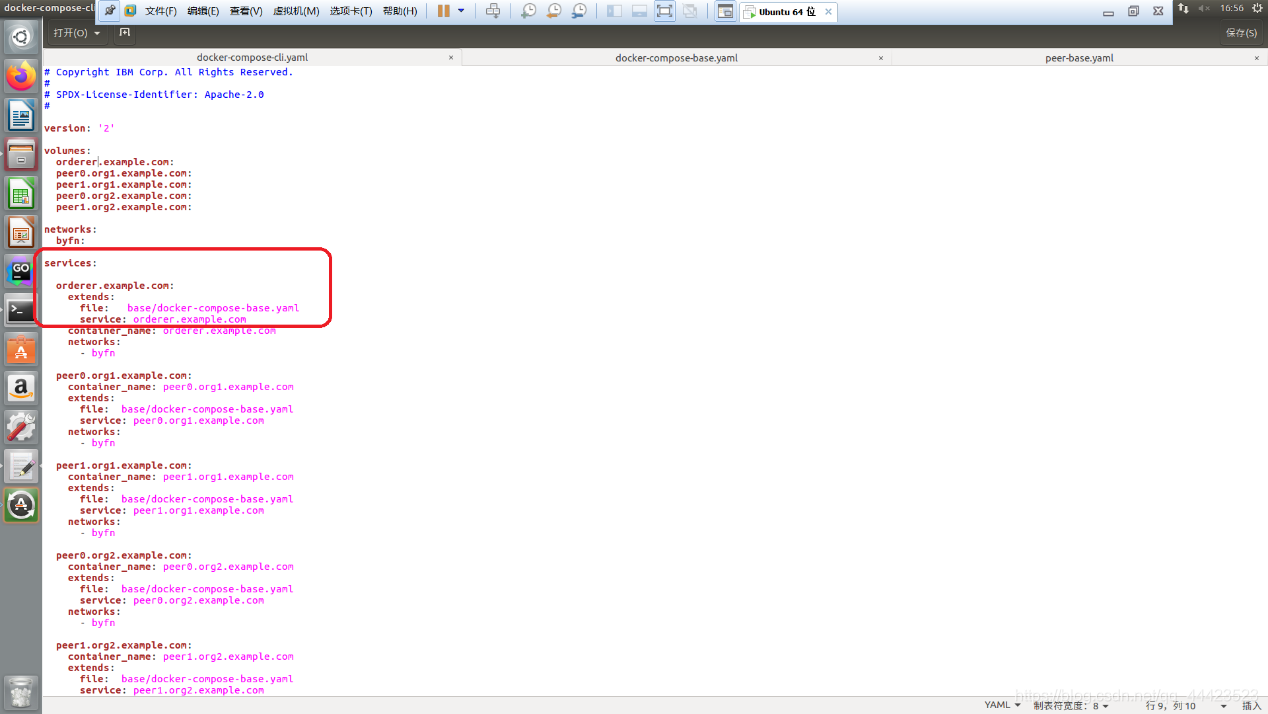Open LibreOffice Writer from the dock
Screen dimensions: 1268x714
click(x=21, y=115)
